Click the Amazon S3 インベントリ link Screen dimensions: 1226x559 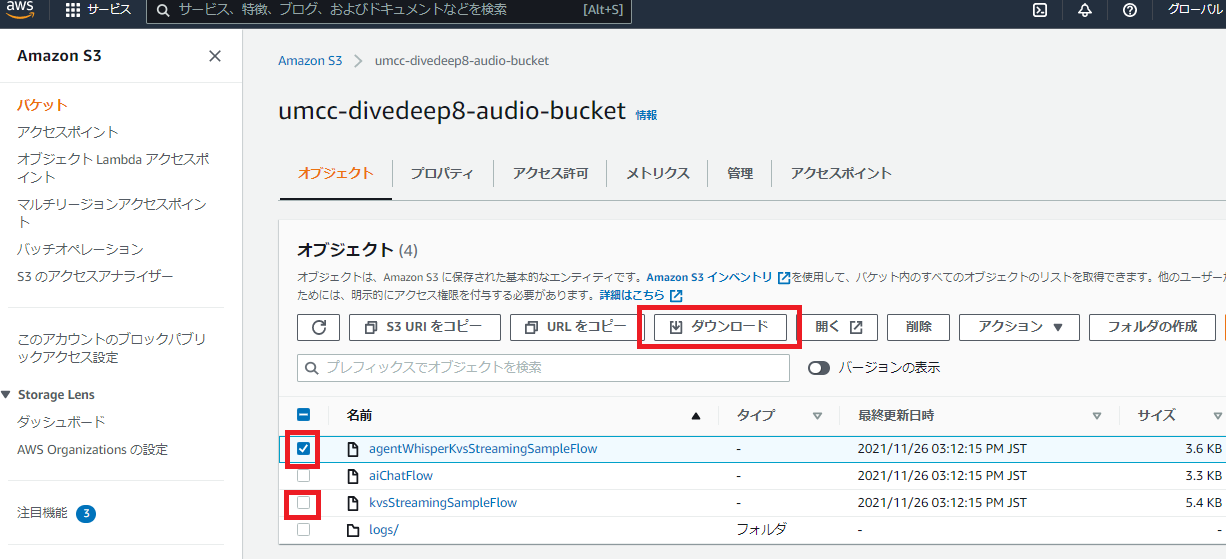pyautogui.click(x=709, y=277)
